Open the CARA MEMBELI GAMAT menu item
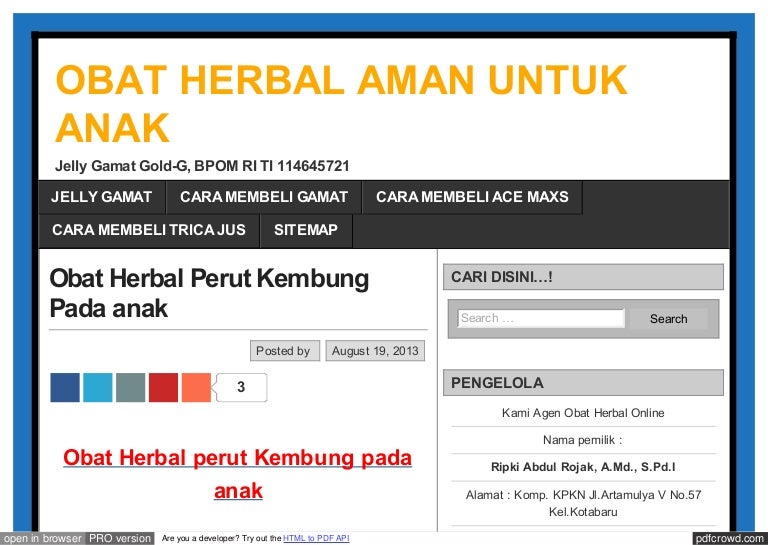Screen dimensions: 768x545 point(263,197)
